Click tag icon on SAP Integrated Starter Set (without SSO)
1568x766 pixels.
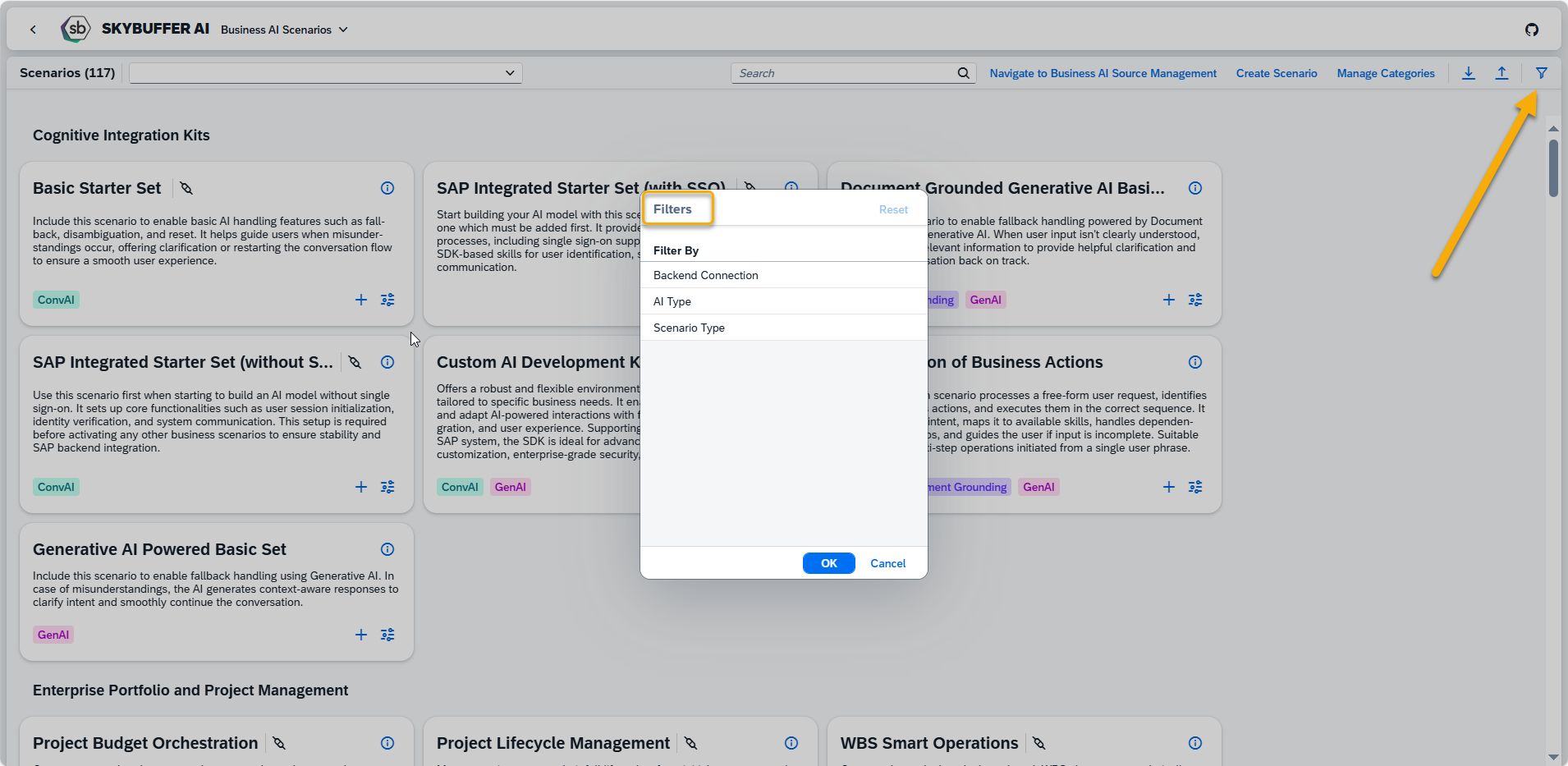pyautogui.click(x=355, y=362)
